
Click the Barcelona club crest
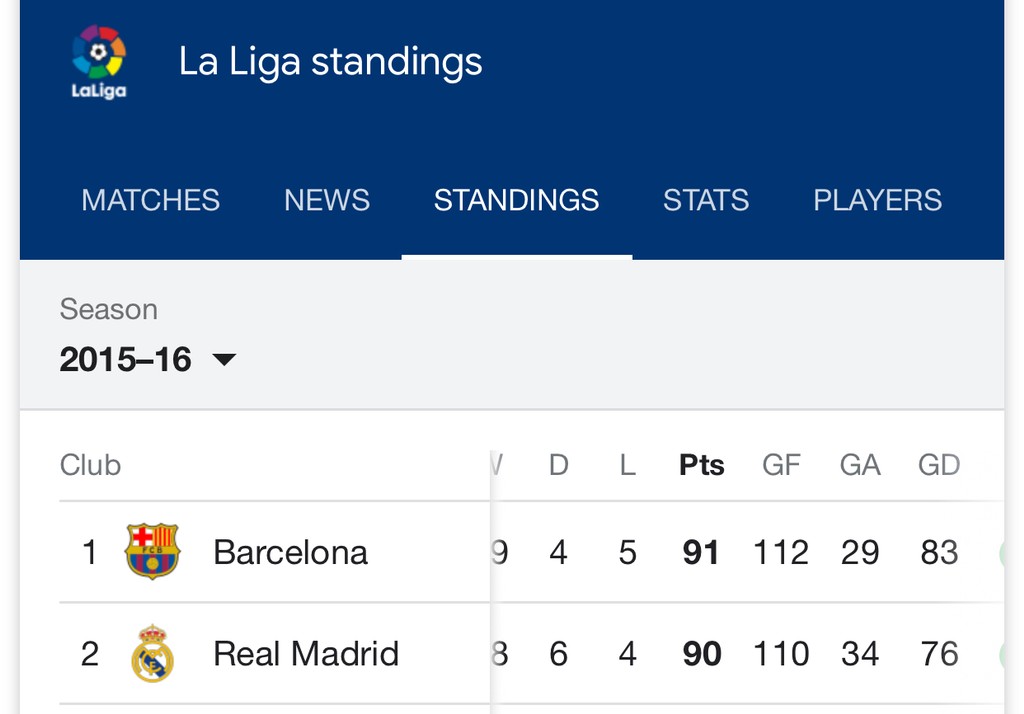(x=152, y=551)
